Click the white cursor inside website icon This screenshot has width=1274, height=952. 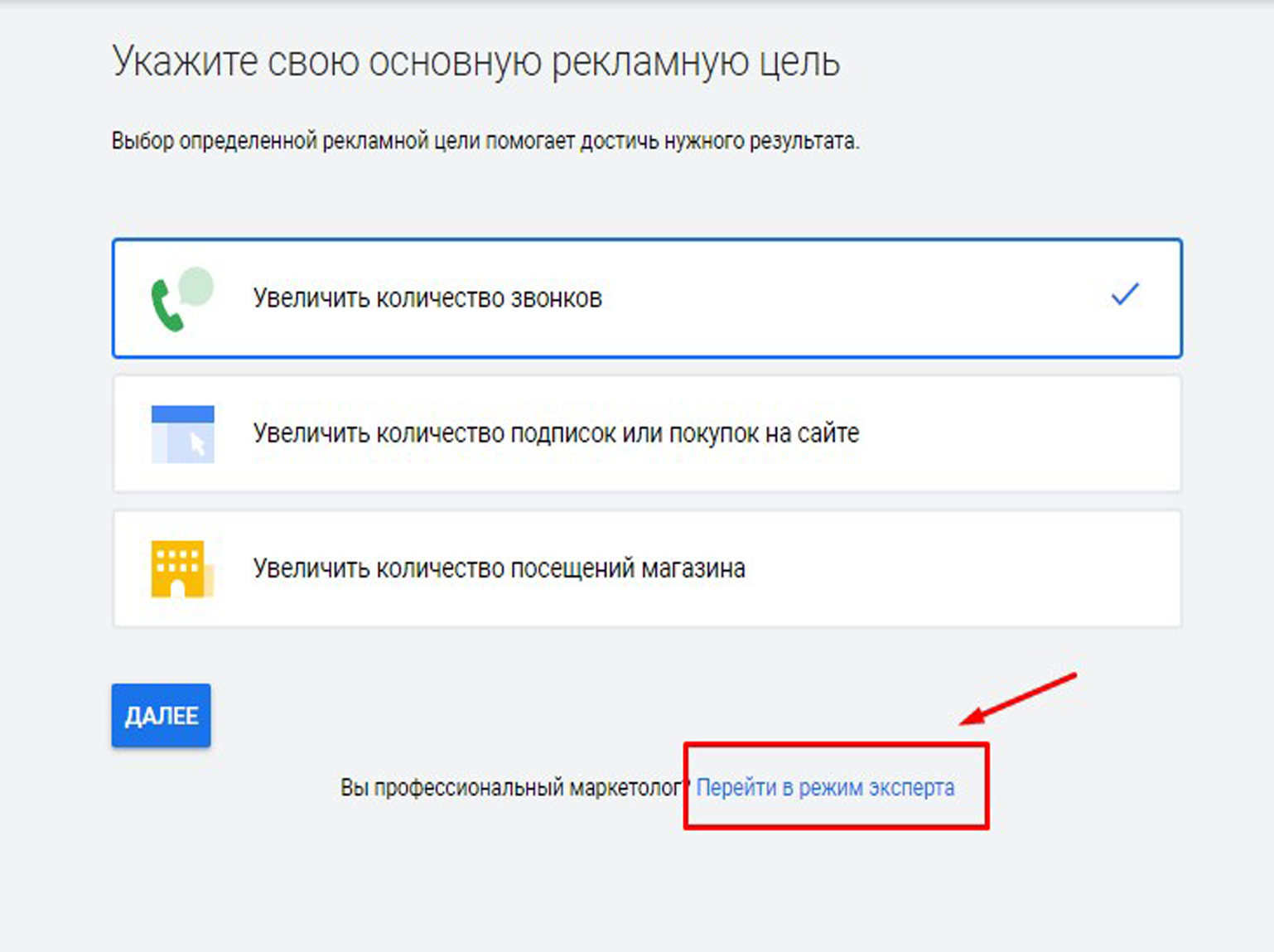click(197, 445)
